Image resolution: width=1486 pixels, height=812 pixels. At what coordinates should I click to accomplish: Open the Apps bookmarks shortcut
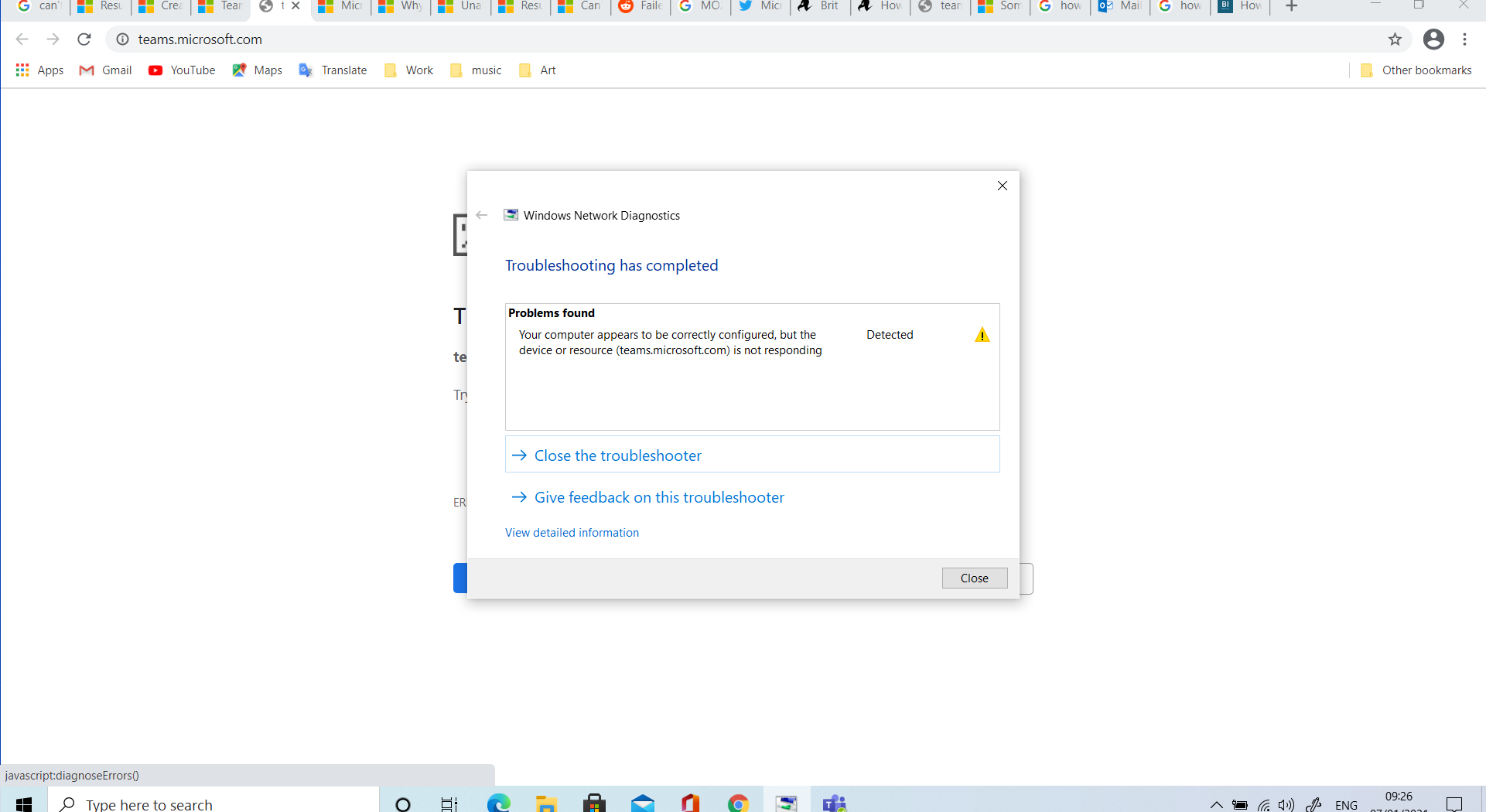pos(39,70)
